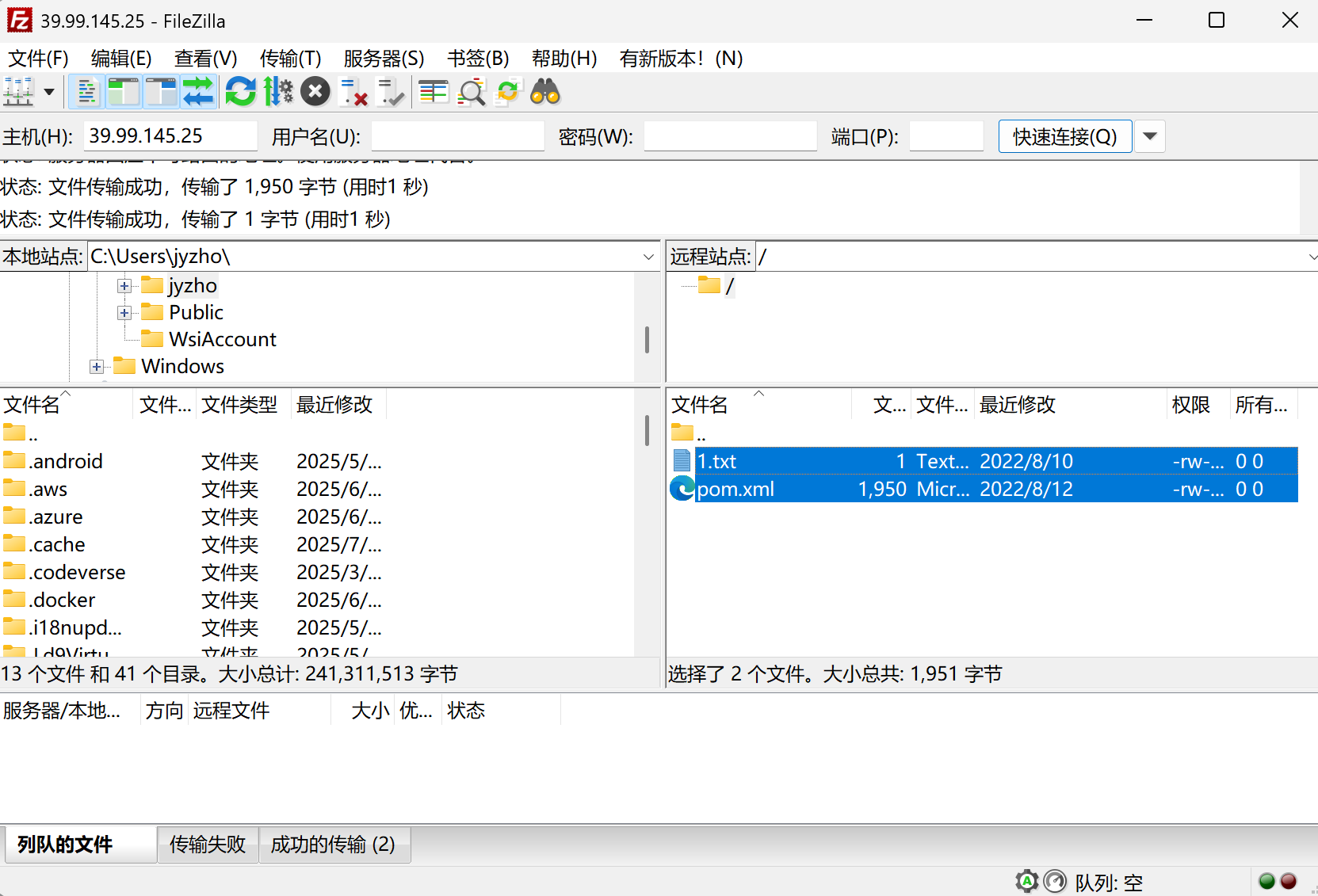This screenshot has width=1318, height=896.
Task: Open the local site path dropdown
Action: point(648,257)
